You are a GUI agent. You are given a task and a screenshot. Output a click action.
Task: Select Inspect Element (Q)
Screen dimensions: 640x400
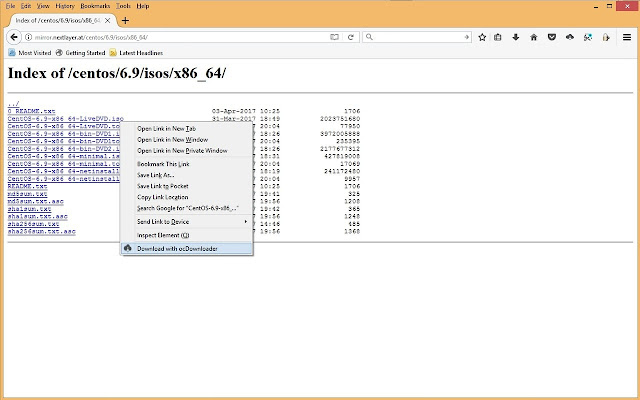[187, 235]
